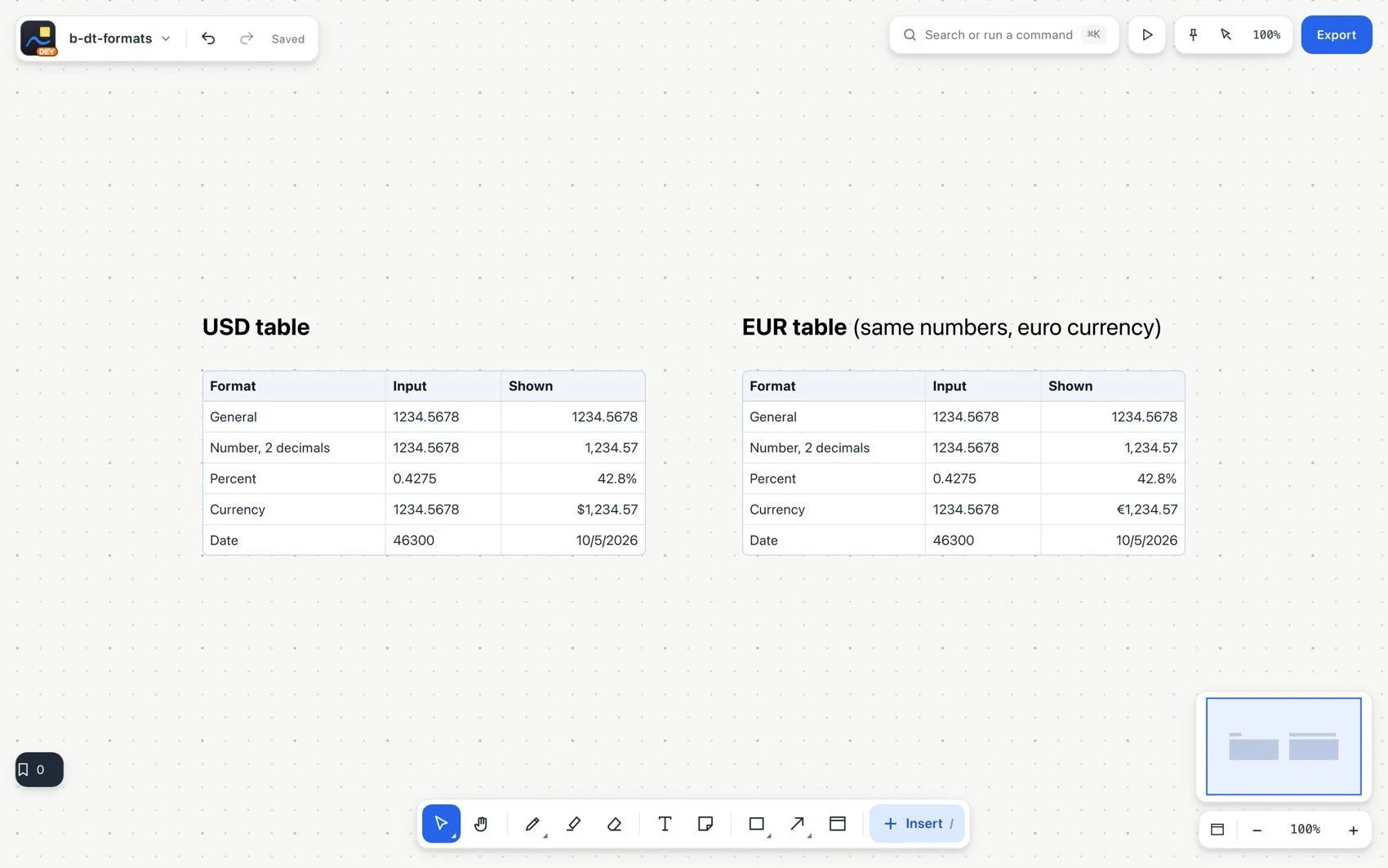The height and width of the screenshot is (868, 1388).
Task: Toggle minimap with the panel icon near zoom controls
Action: [1217, 830]
